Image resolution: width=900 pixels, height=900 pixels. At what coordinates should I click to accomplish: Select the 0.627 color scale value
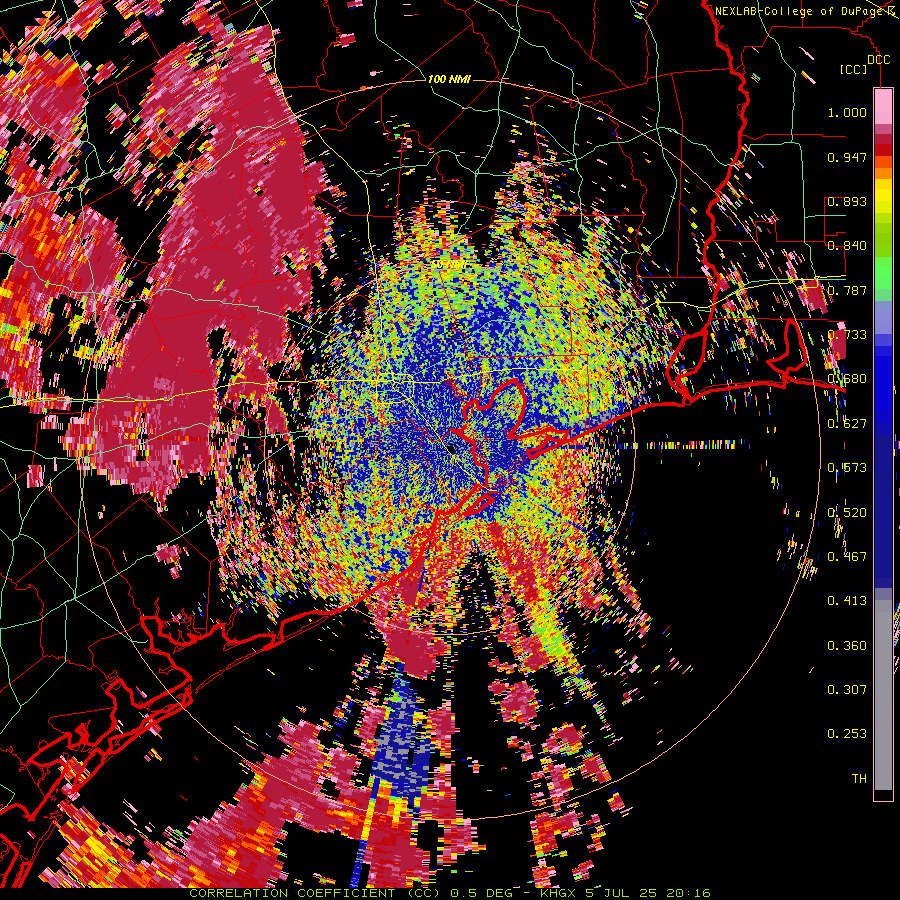(847, 424)
